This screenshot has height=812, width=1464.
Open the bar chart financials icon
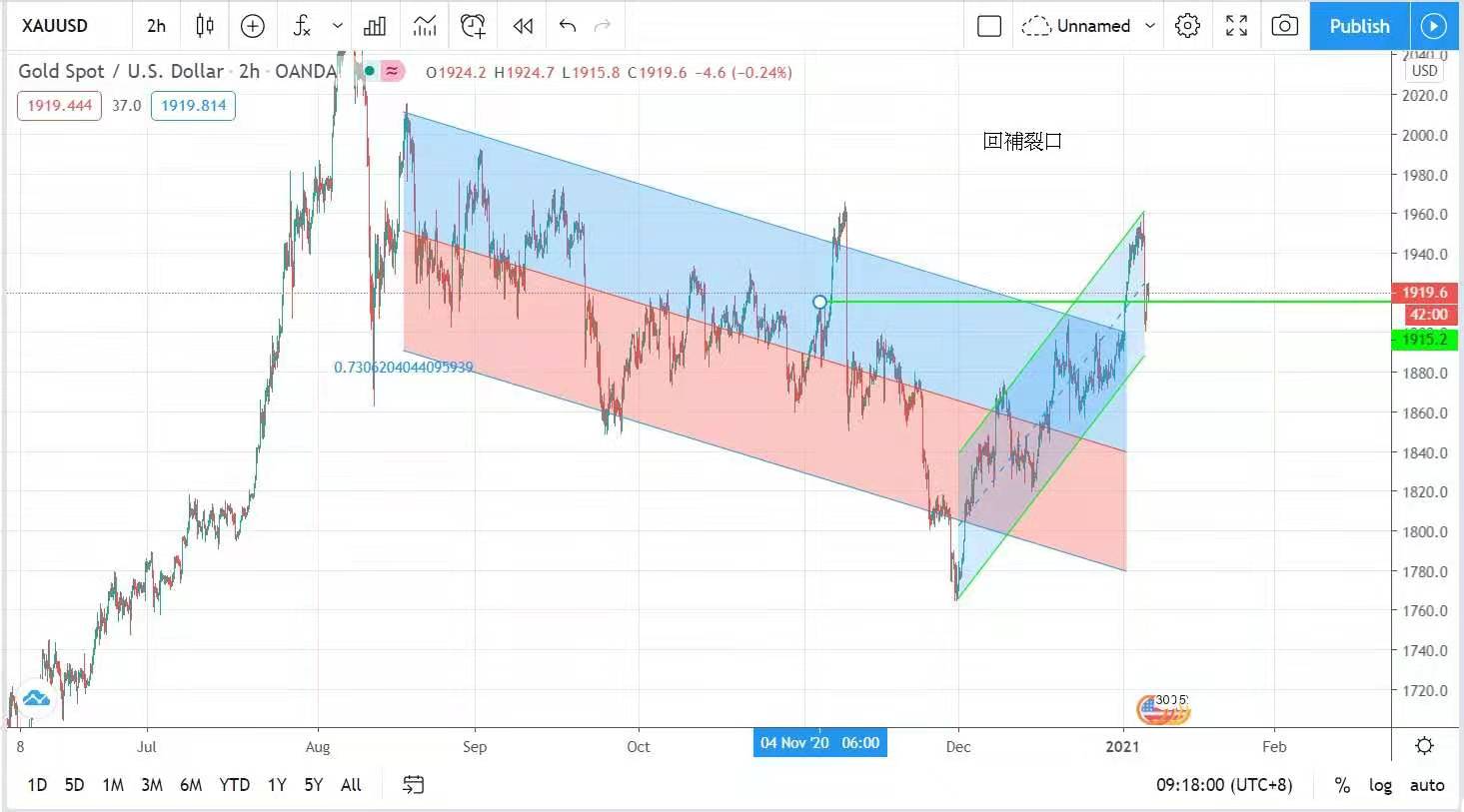point(375,26)
